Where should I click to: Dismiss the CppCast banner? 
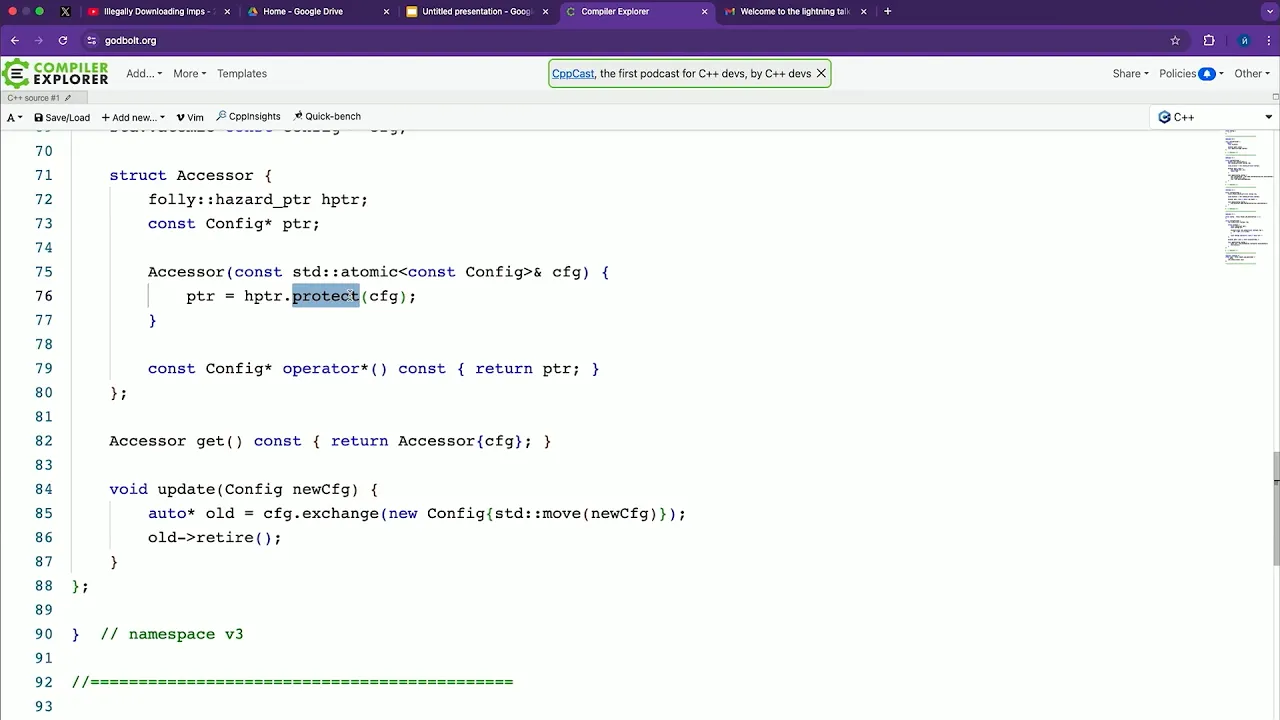[821, 73]
